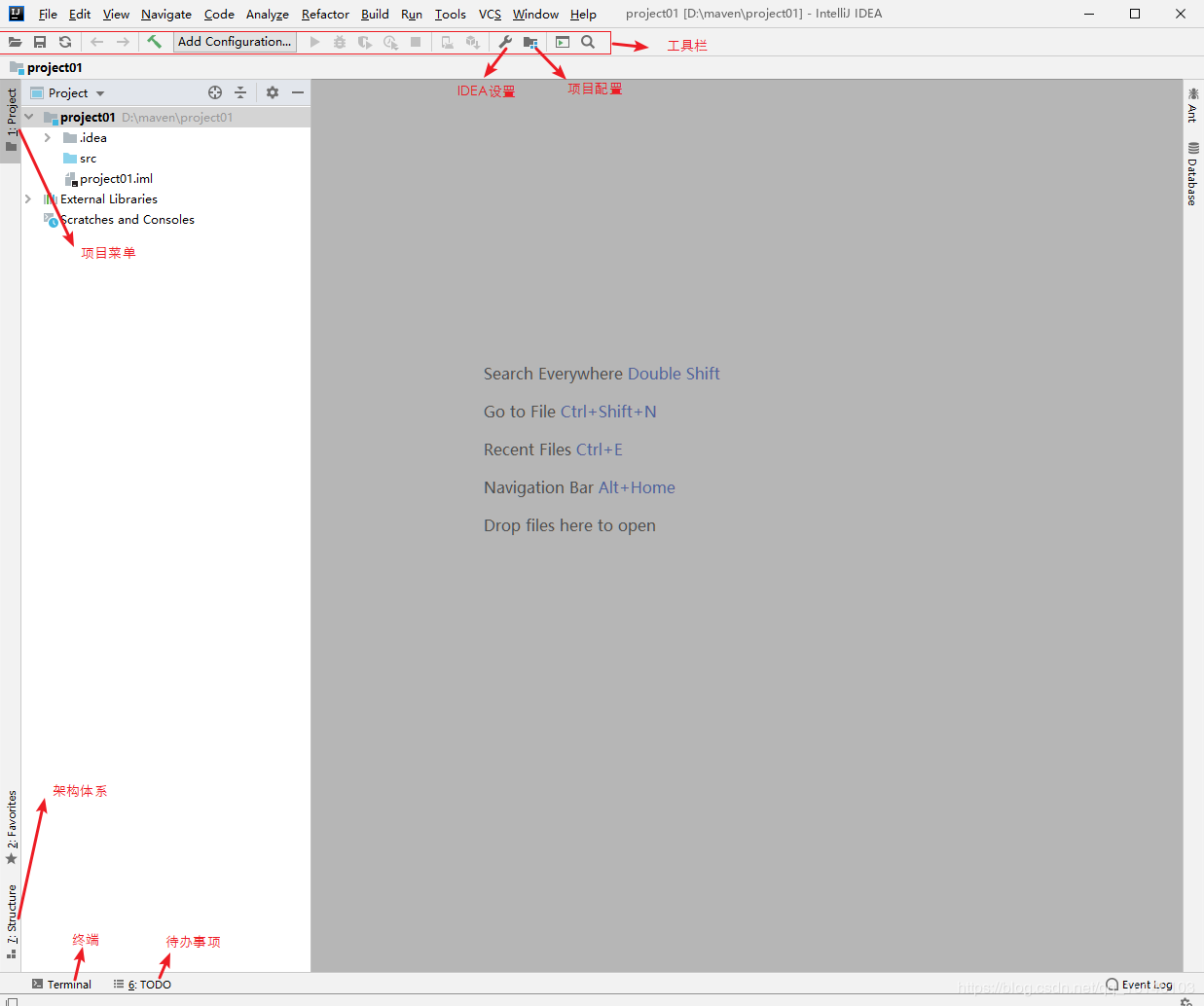
Task: Click the Run Anything toolbar icon
Action: click(x=563, y=42)
